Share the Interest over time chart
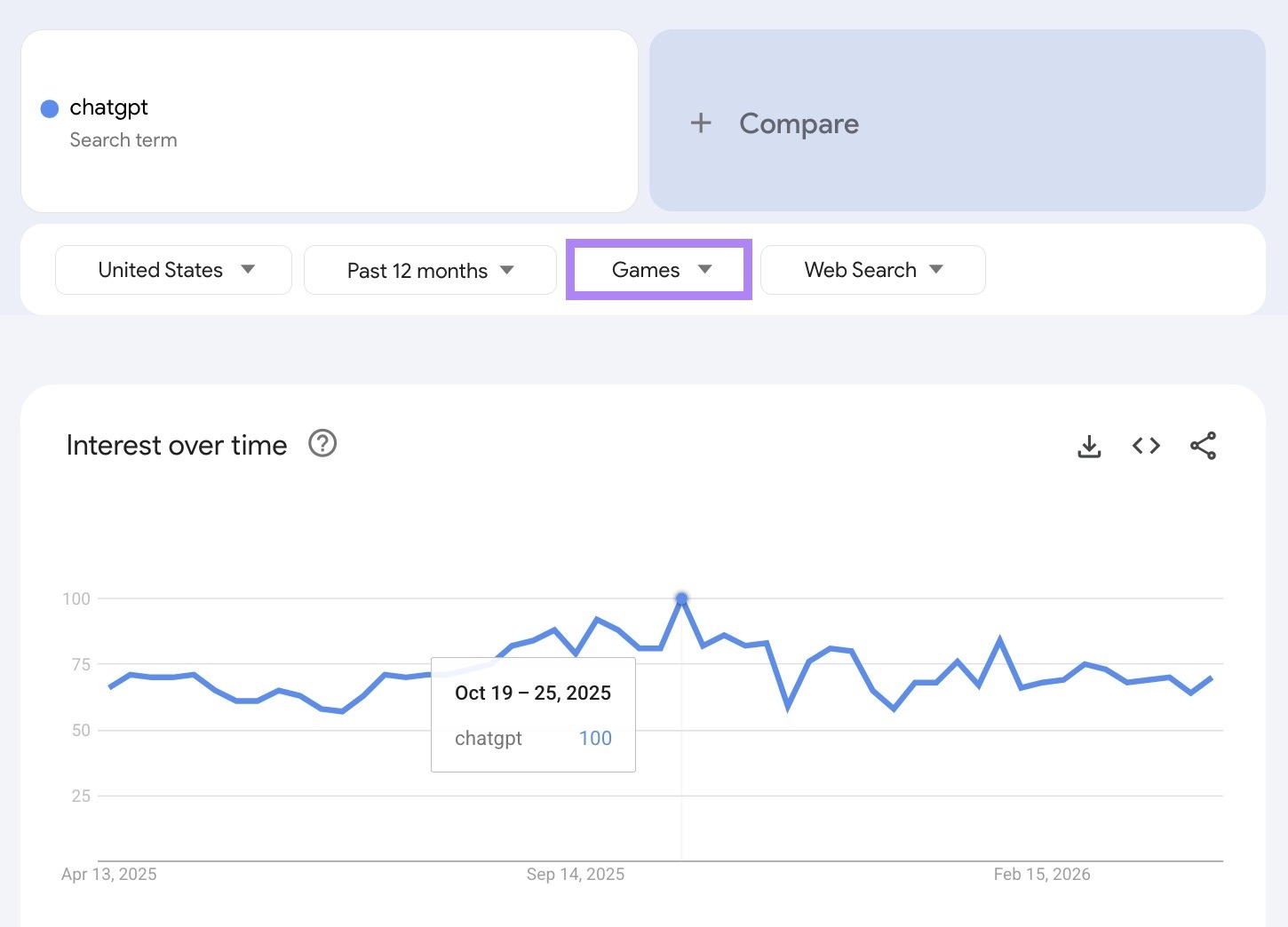The width and height of the screenshot is (1288, 927). (1204, 446)
